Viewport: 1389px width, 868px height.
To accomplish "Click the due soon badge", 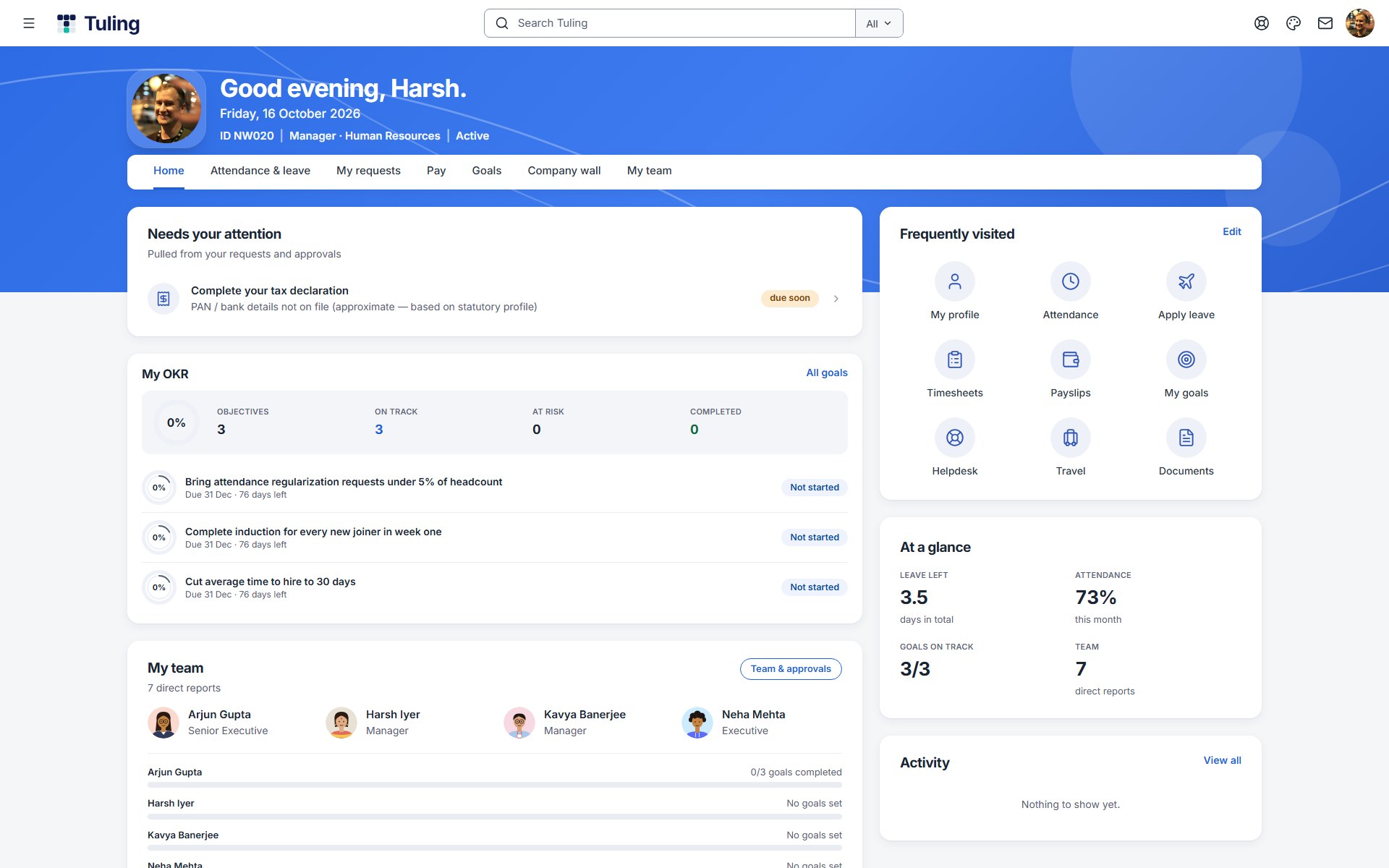I will pos(790,298).
